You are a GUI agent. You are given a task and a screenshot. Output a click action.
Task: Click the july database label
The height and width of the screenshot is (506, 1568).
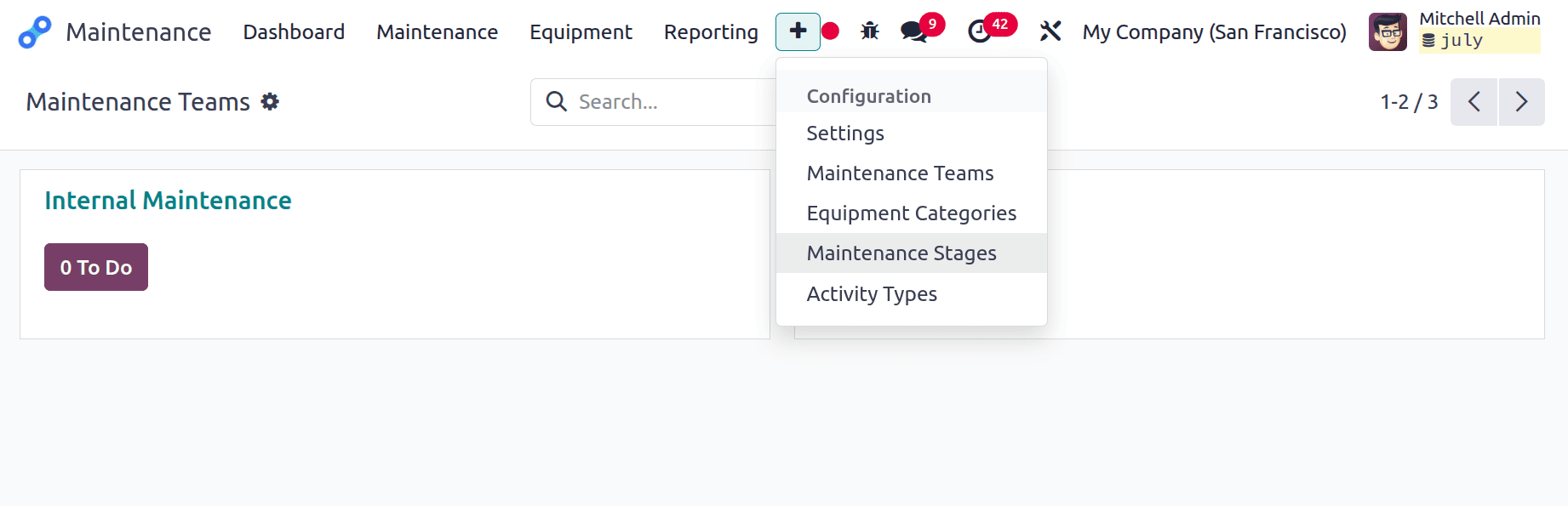coord(1479,40)
